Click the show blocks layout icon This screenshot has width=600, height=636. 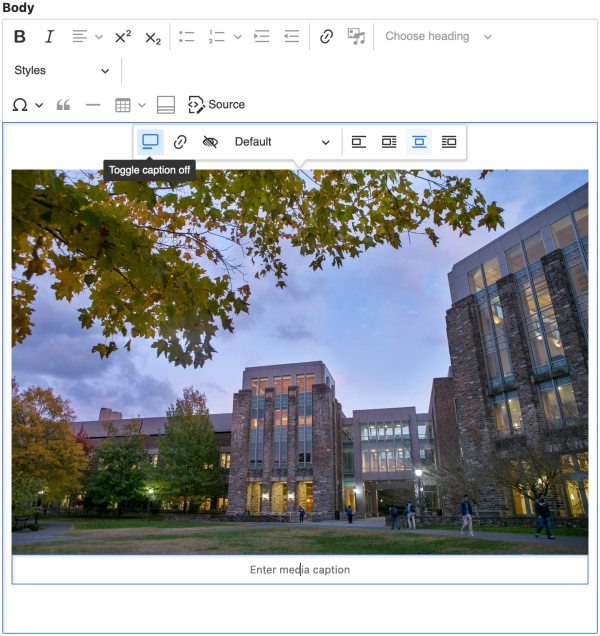coord(166,105)
